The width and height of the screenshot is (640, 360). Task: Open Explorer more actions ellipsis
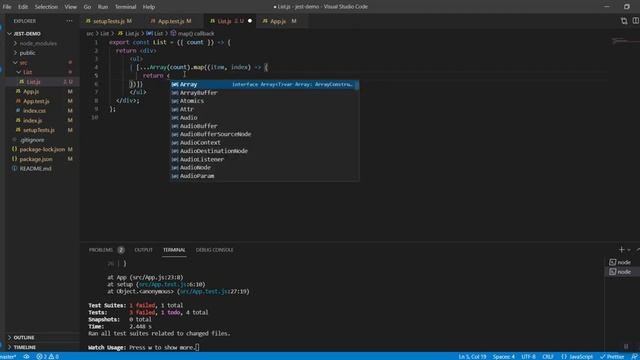pyautogui.click(x=69, y=21)
